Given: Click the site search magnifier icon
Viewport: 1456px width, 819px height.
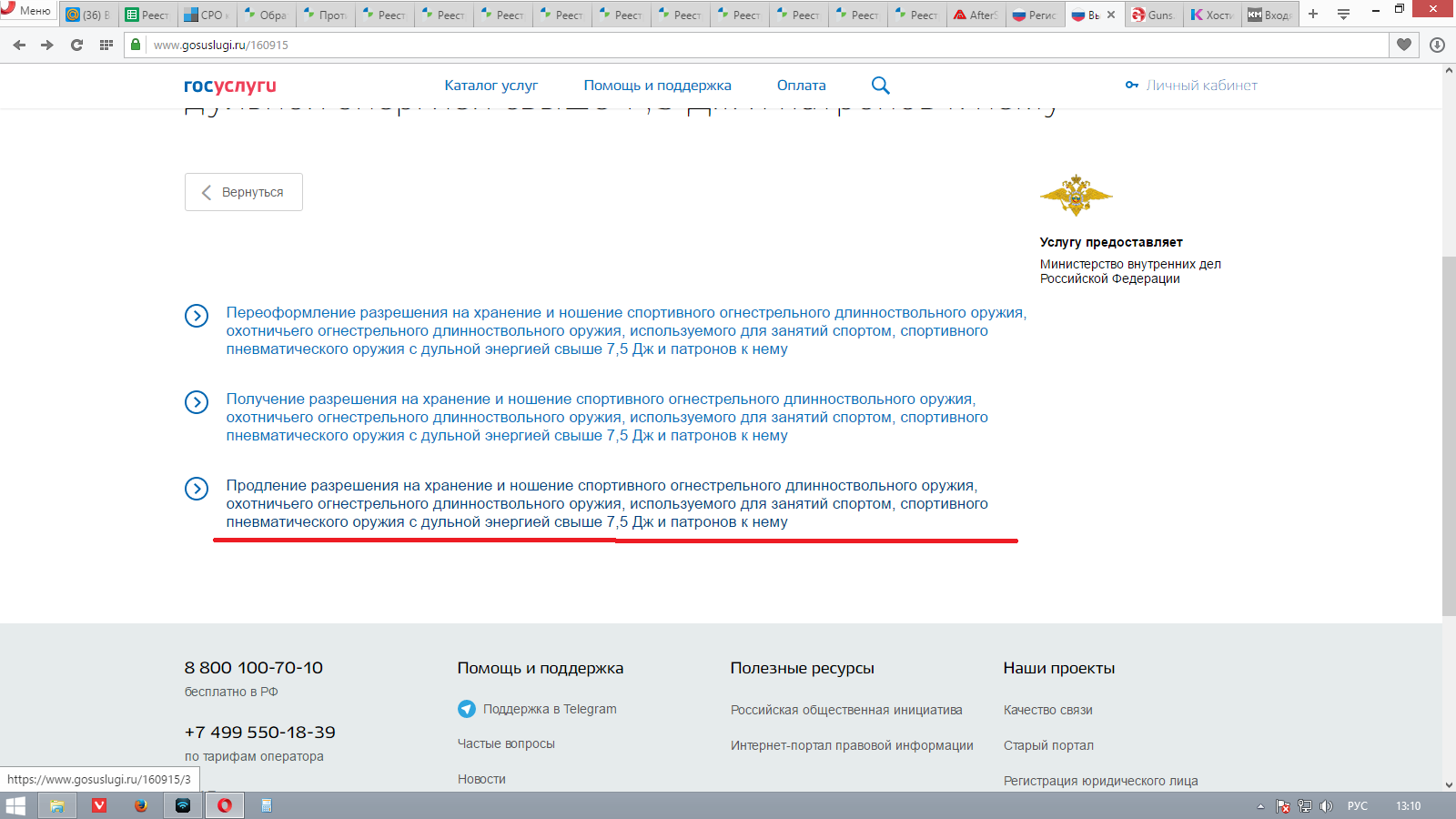Looking at the screenshot, I should tap(880, 86).
